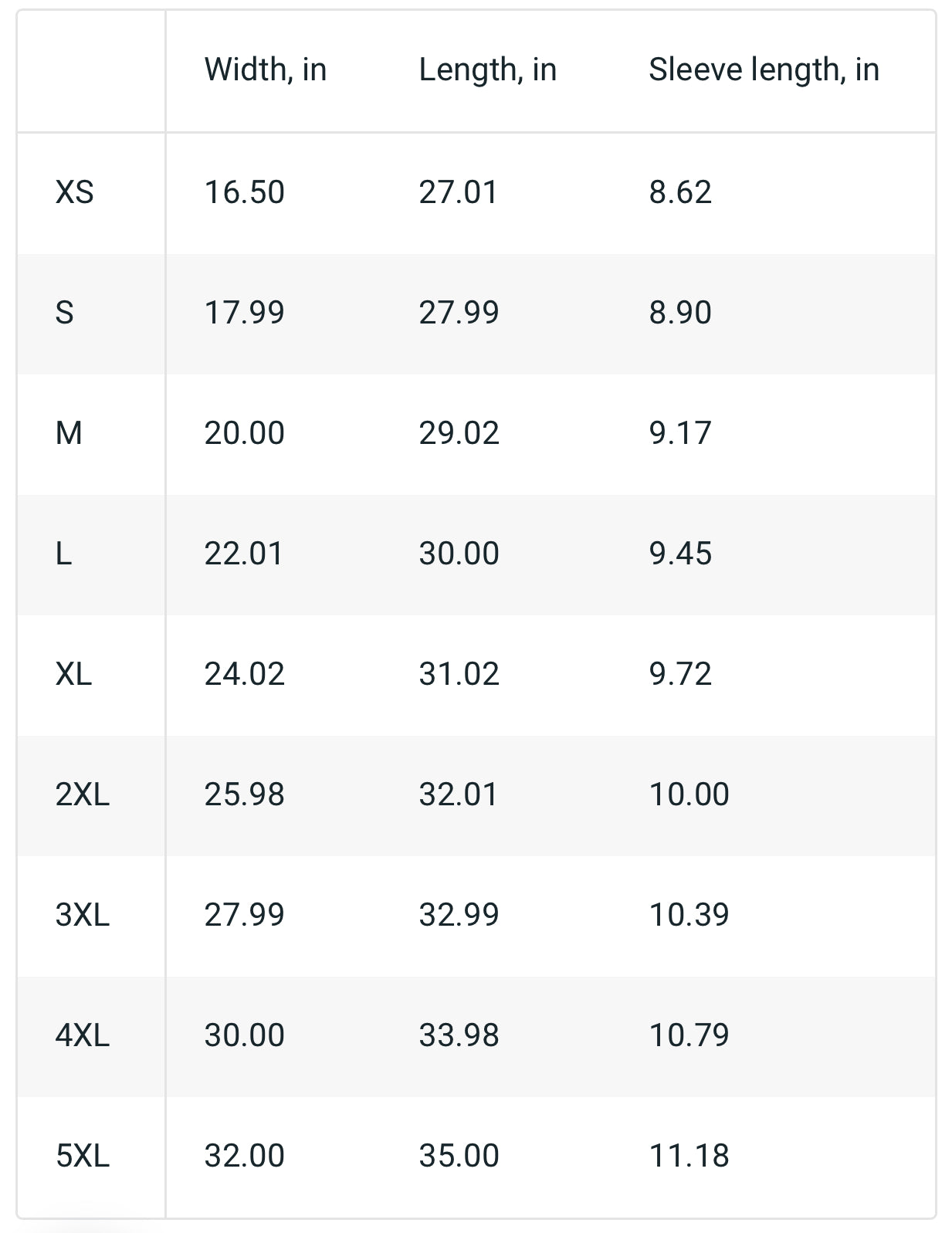This screenshot has width=952, height=1233.
Task: Click the "Width, in" column header
Action: point(265,69)
